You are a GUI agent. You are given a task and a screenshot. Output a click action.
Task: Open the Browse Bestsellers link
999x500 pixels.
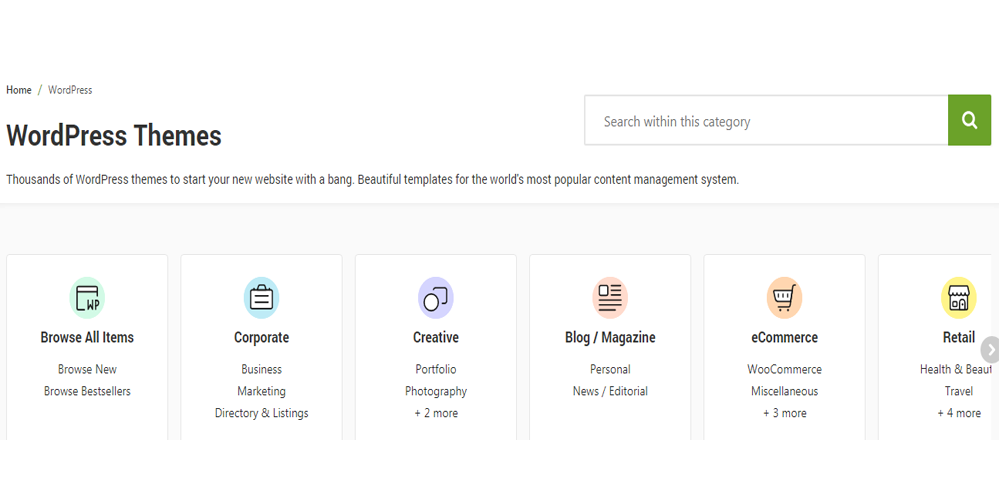click(87, 391)
